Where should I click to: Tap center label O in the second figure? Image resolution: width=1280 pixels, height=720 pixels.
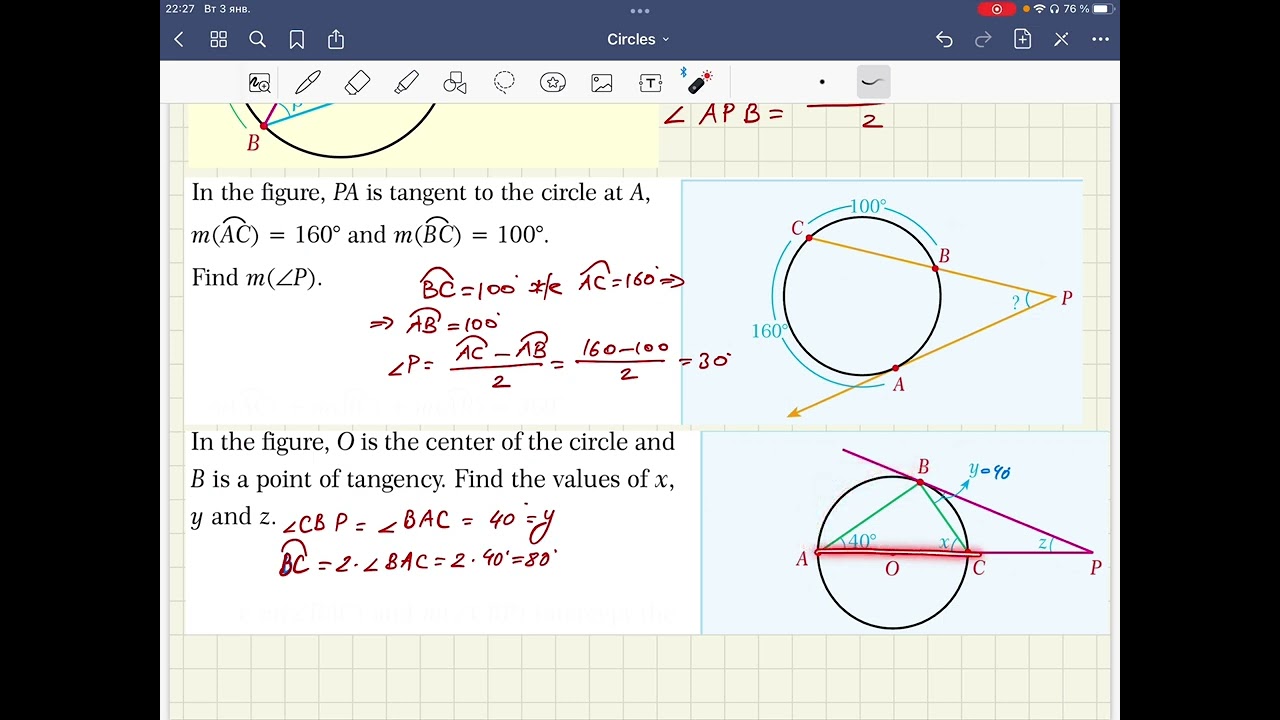[x=892, y=569]
